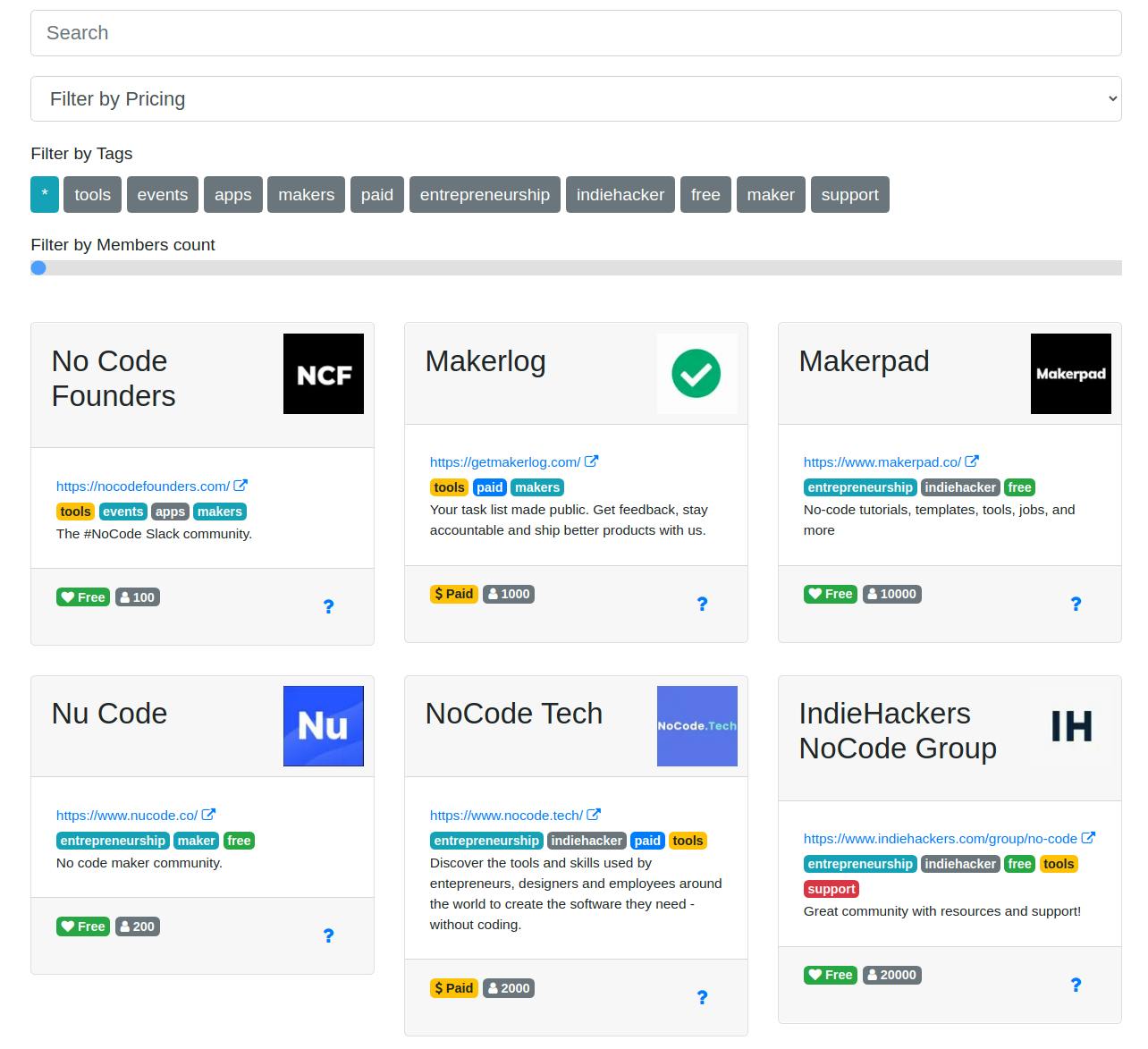
Task: Click the 20000 members badge on IndieHackers
Action: [891, 975]
